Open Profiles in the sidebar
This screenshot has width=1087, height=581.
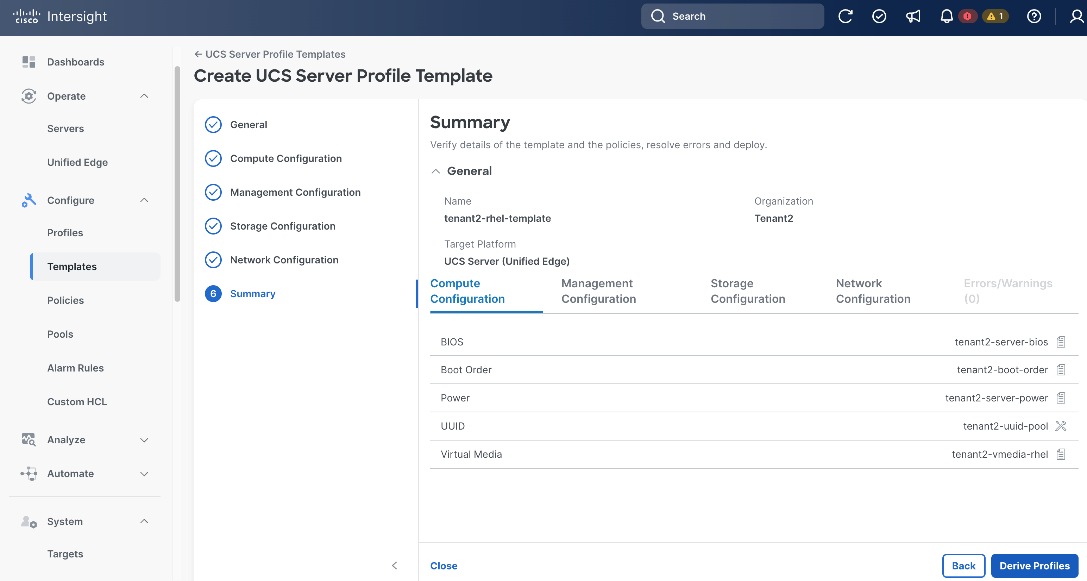(65, 233)
